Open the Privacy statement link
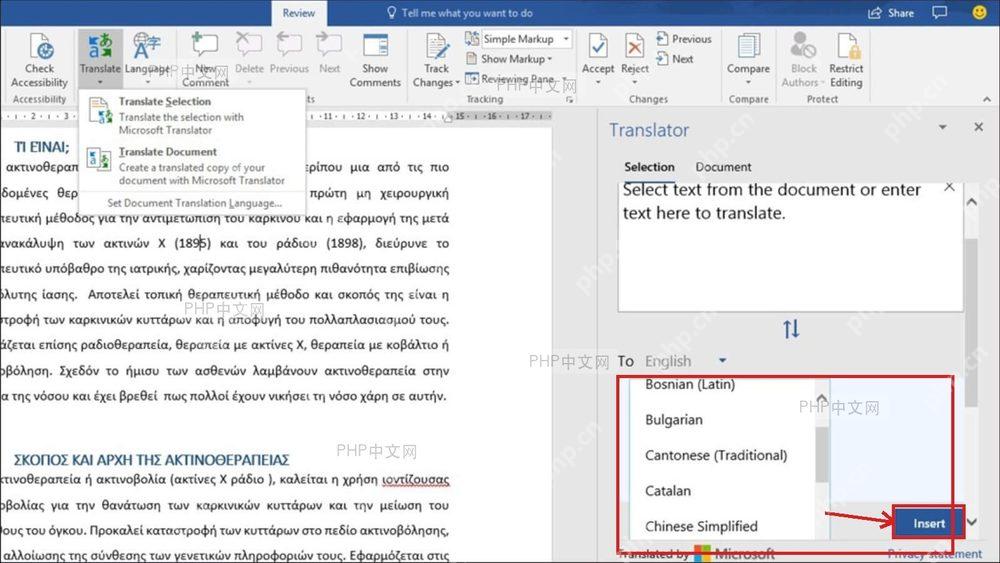Viewport: 1000px width, 563px height. (935, 553)
